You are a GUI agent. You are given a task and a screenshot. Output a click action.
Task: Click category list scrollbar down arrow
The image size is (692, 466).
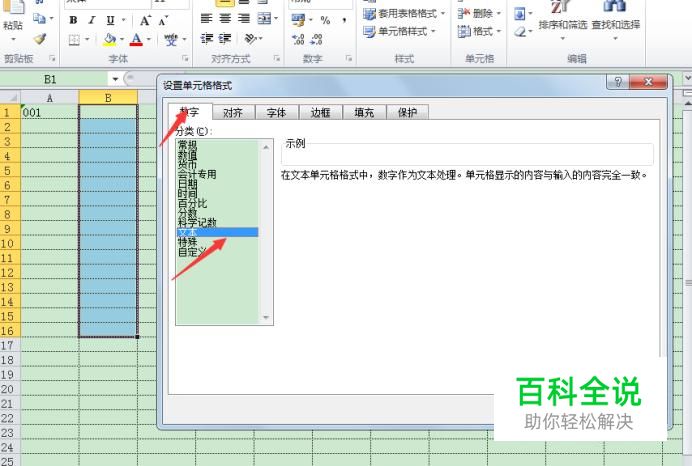click(266, 317)
